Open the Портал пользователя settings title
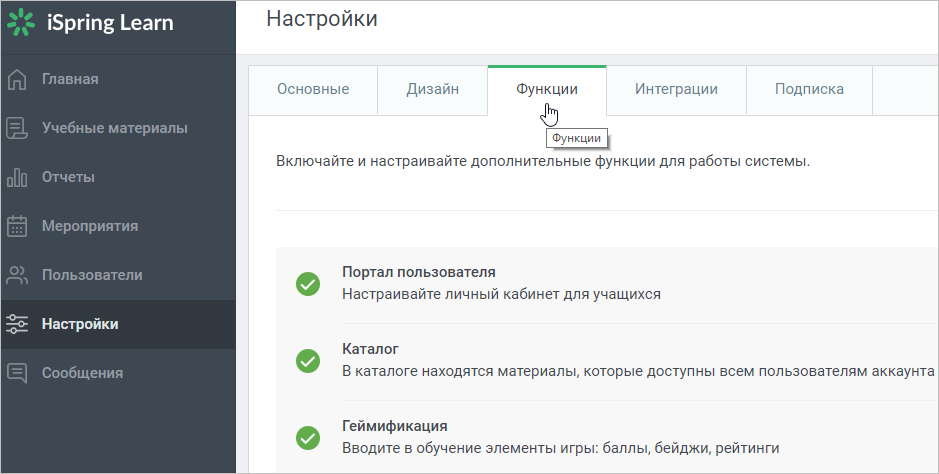 (419, 272)
